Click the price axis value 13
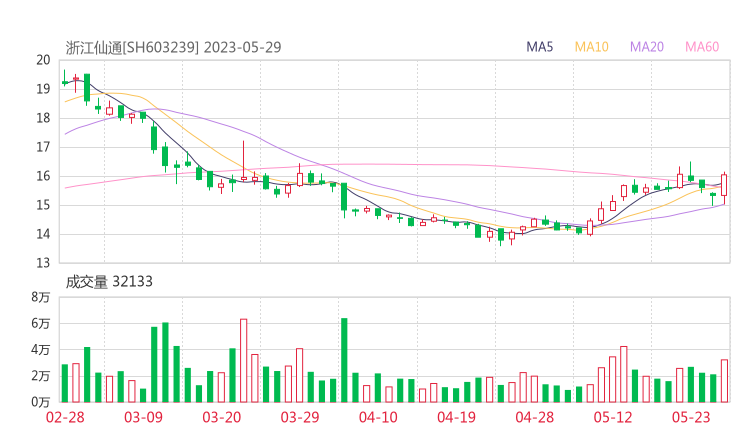 pos(43,263)
